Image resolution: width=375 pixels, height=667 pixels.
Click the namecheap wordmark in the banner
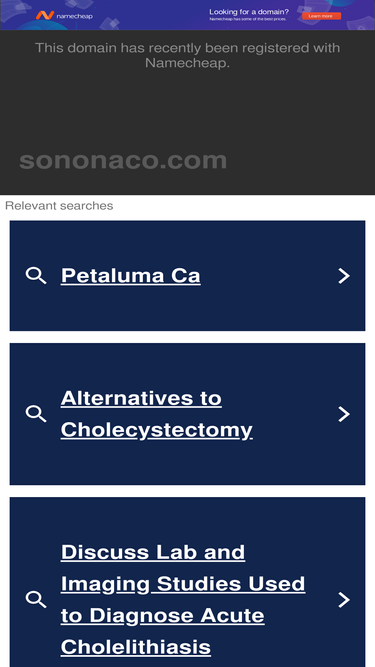[x=74, y=16]
